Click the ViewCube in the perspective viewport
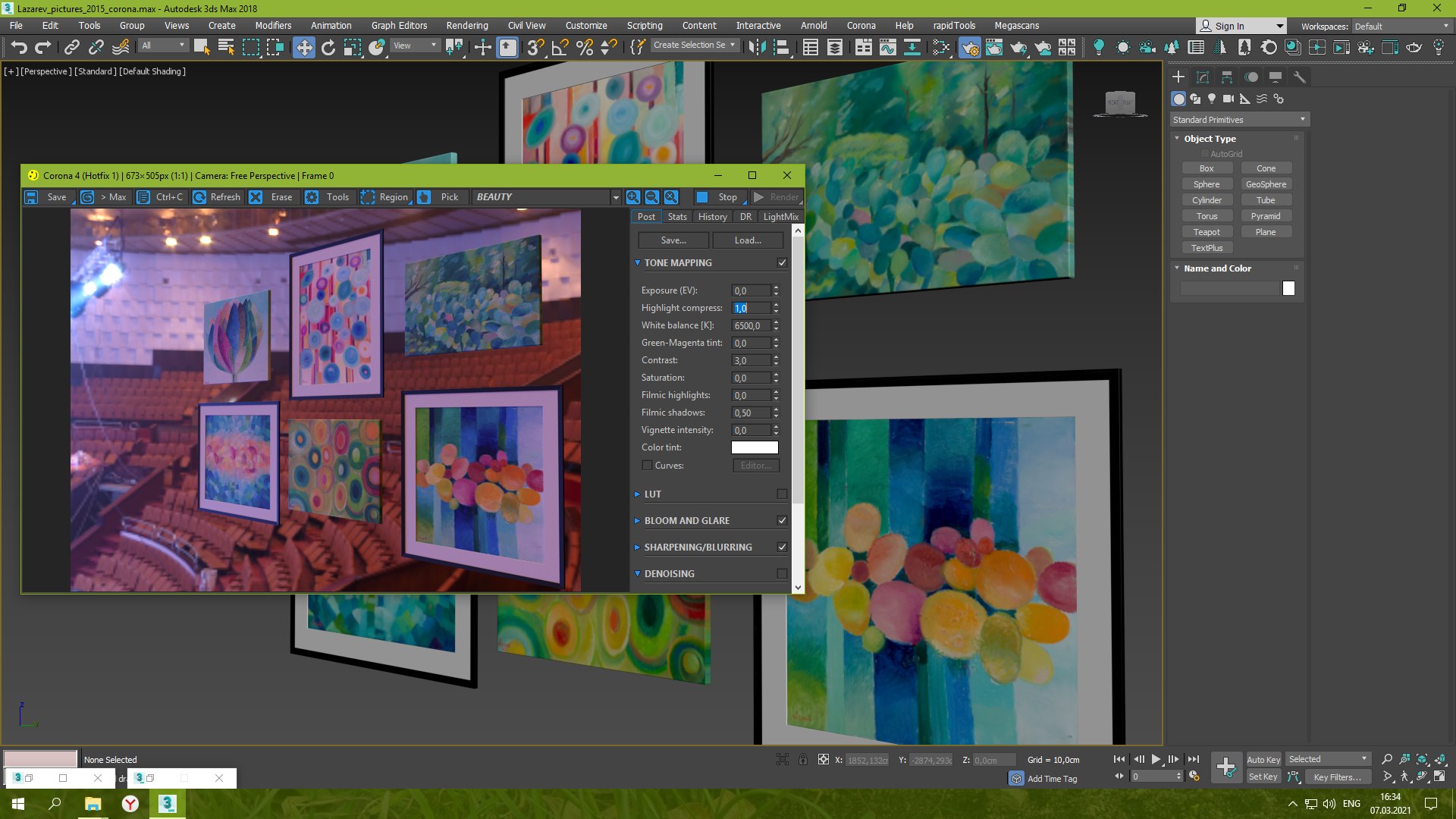The image size is (1456, 819). click(1120, 103)
